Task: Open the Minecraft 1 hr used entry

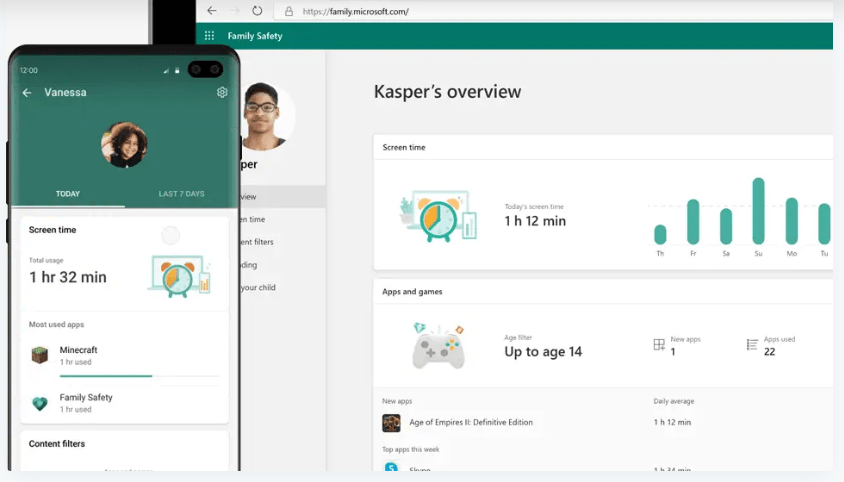Action: coord(124,355)
